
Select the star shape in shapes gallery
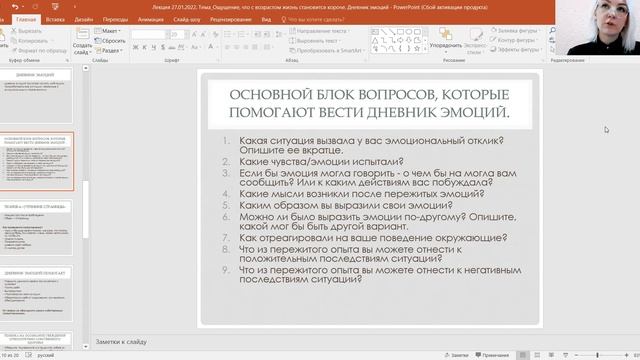click(417, 49)
